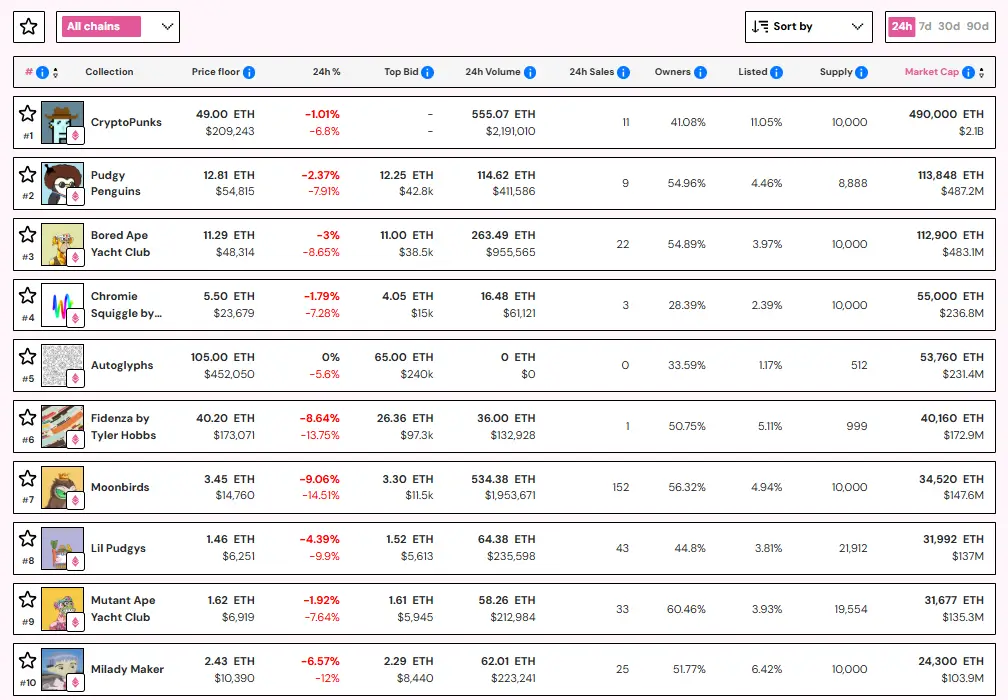Open the CryptoPunks collection link
The width and height of the screenshot is (1008, 700).
126,122
